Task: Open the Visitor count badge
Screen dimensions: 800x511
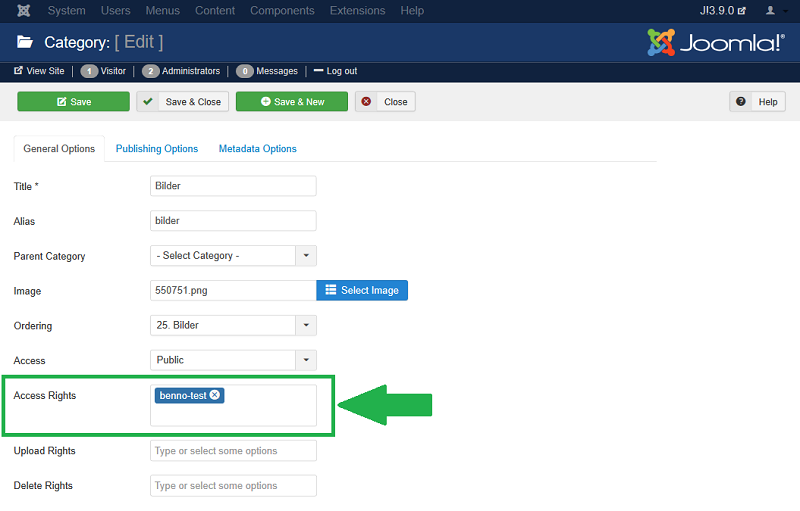Action: click(x=103, y=71)
